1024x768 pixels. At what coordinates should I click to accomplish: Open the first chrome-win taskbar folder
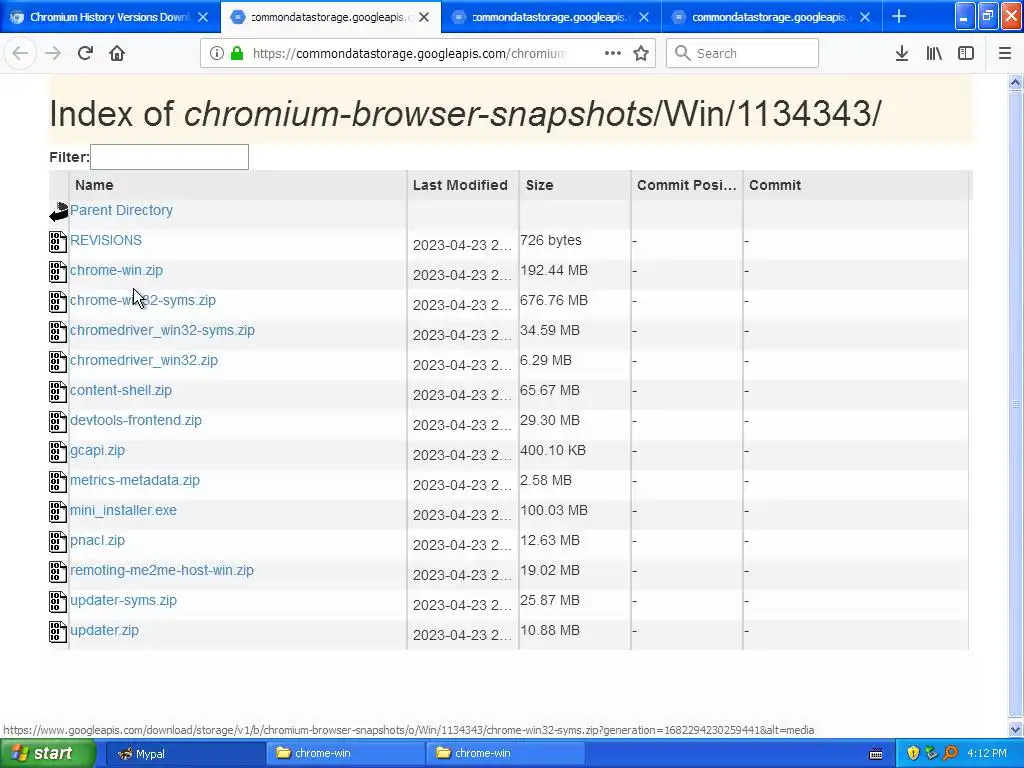[x=345, y=753]
